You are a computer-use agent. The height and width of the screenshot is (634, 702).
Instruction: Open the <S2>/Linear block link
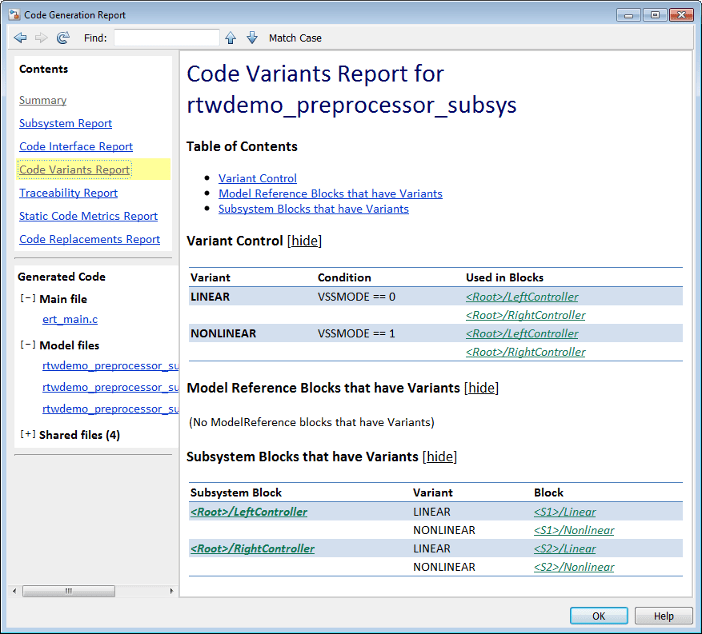(x=565, y=548)
